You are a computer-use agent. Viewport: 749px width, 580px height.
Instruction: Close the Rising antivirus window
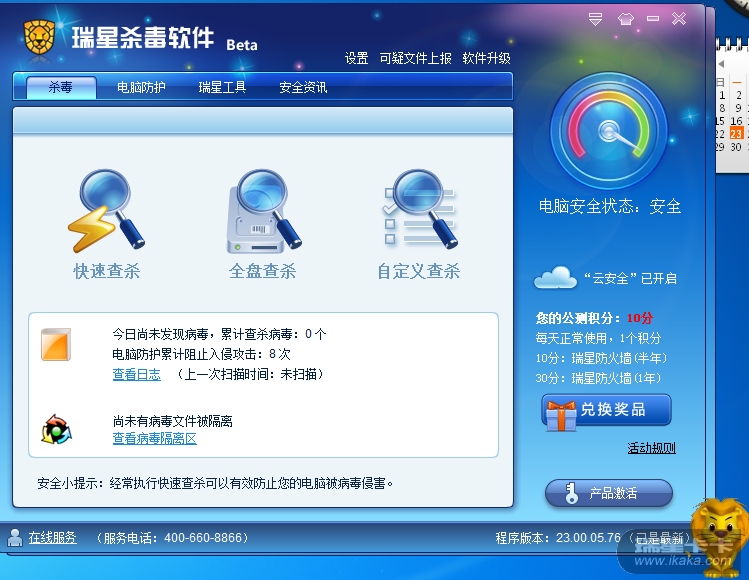point(679,19)
